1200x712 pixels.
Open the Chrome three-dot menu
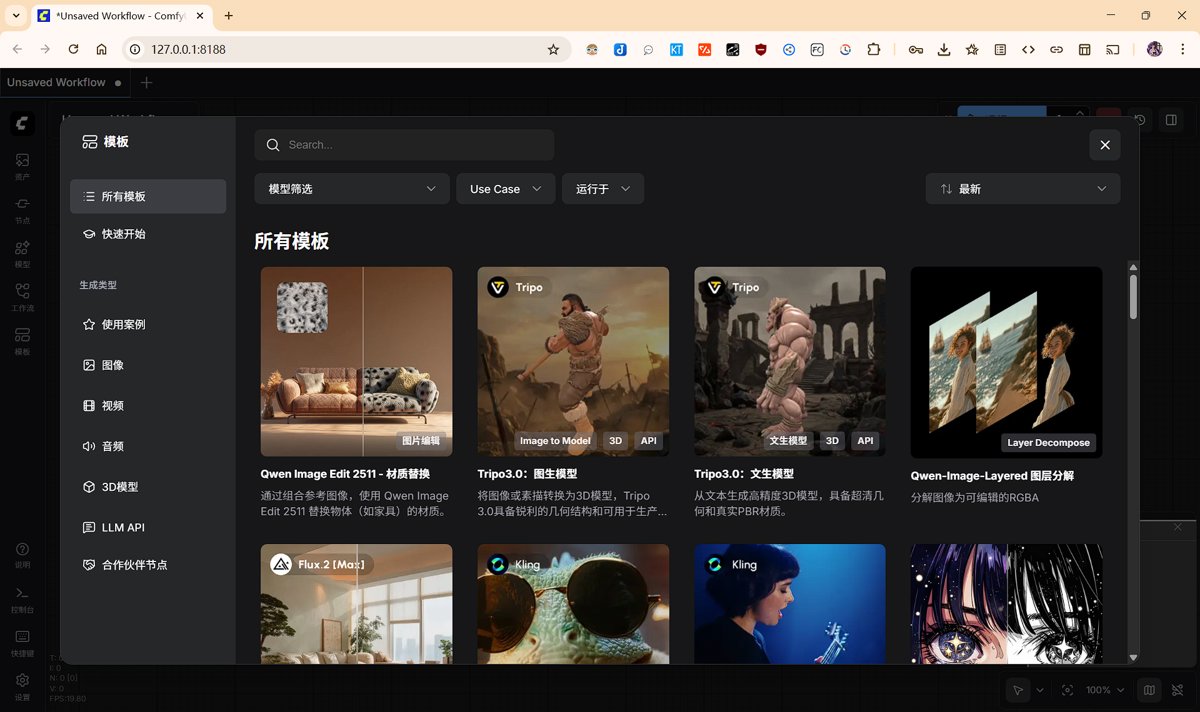pos(1183,49)
